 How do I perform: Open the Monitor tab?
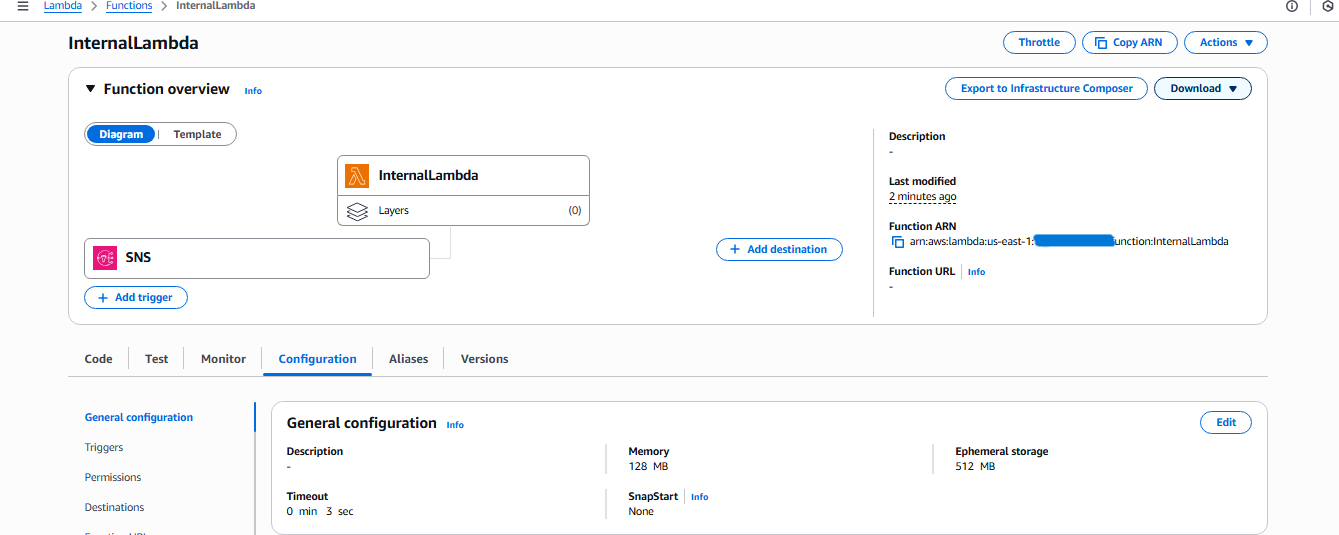click(223, 359)
